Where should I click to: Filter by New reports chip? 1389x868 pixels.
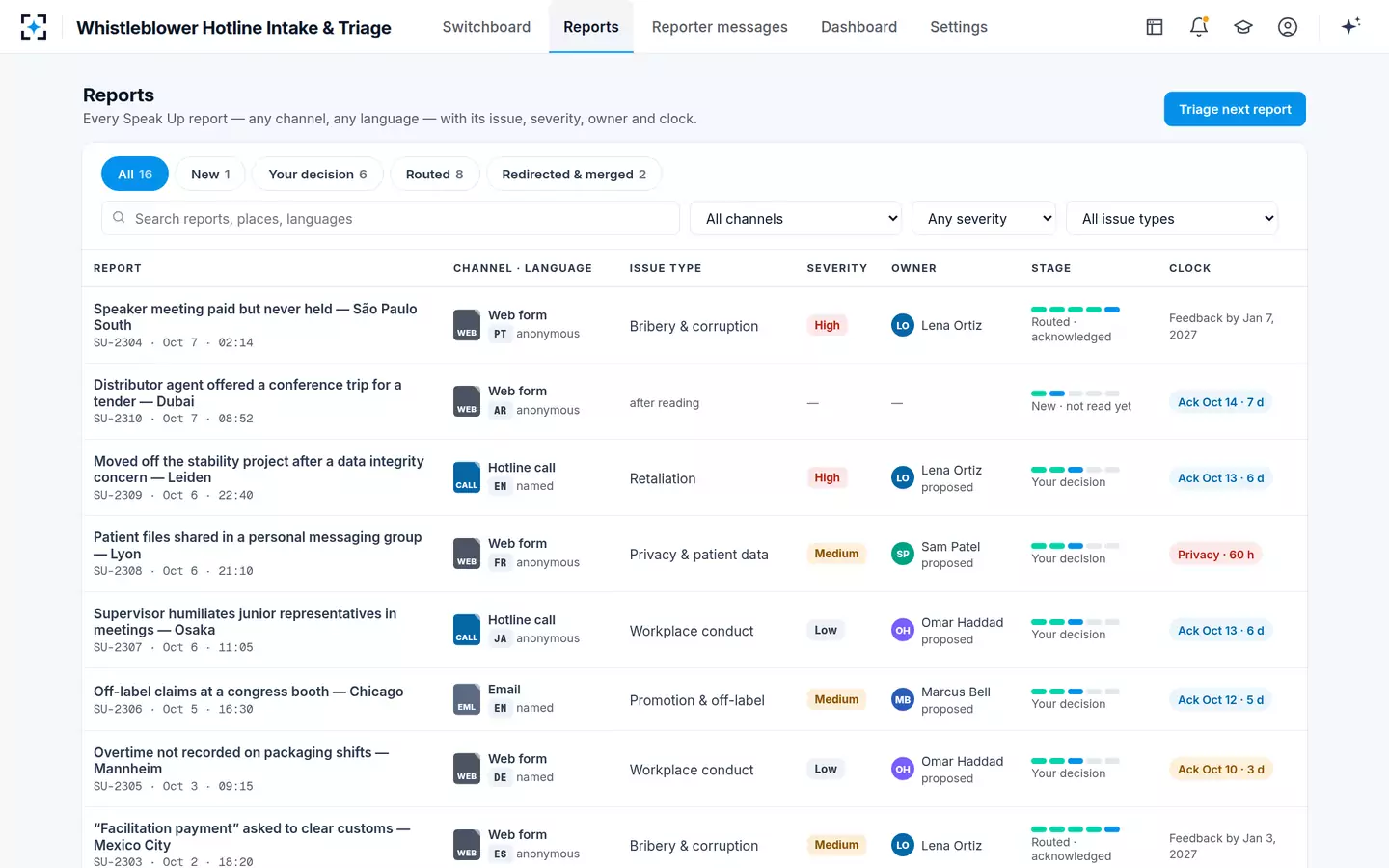pos(210,174)
